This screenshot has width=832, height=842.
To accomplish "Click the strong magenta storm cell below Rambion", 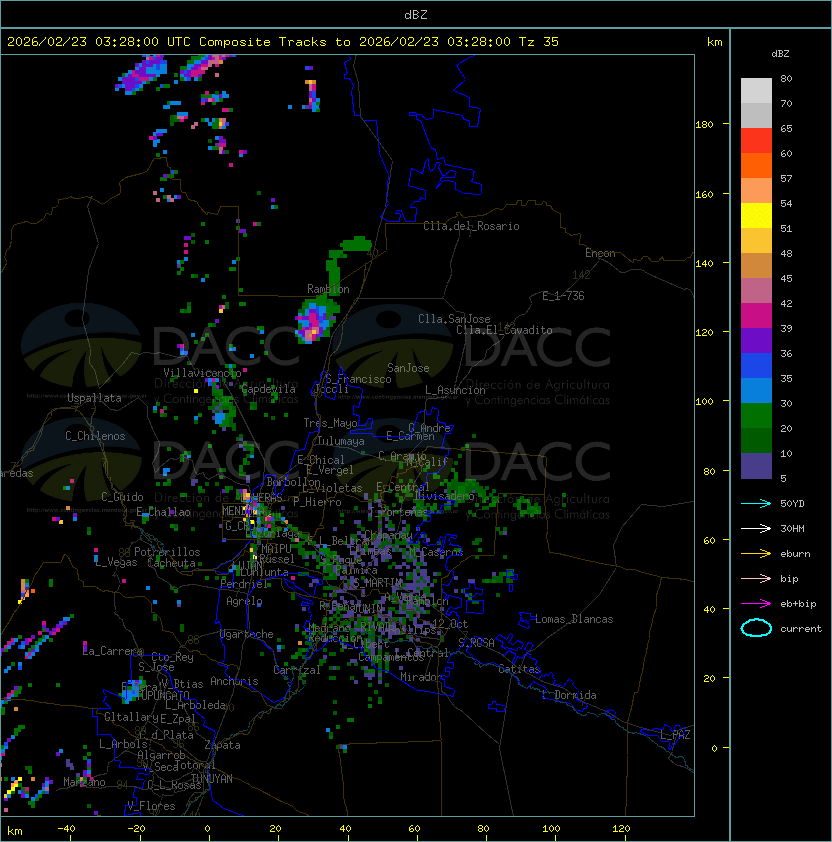I will (314, 322).
